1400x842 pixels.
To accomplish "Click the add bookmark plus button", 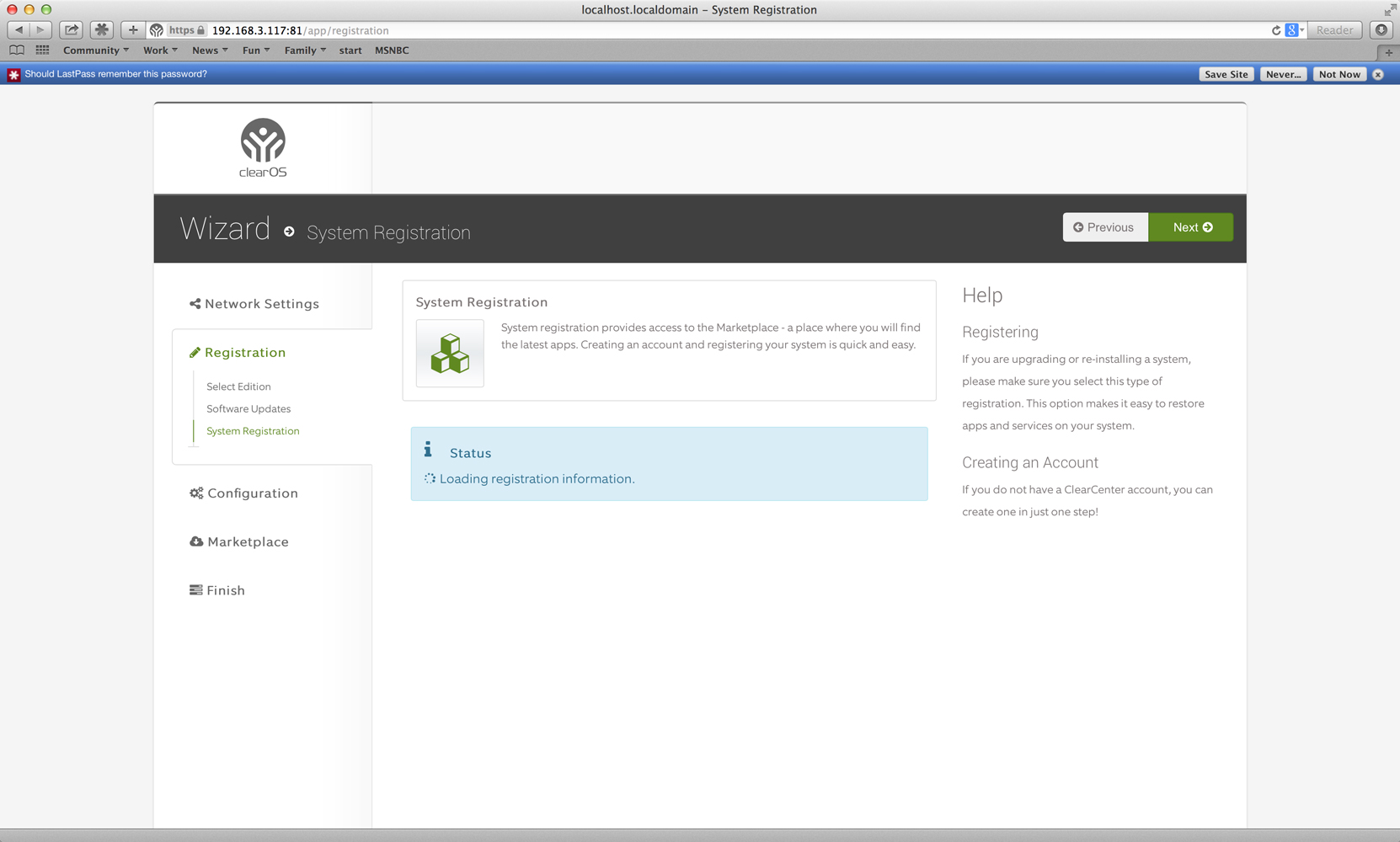I will point(132,30).
